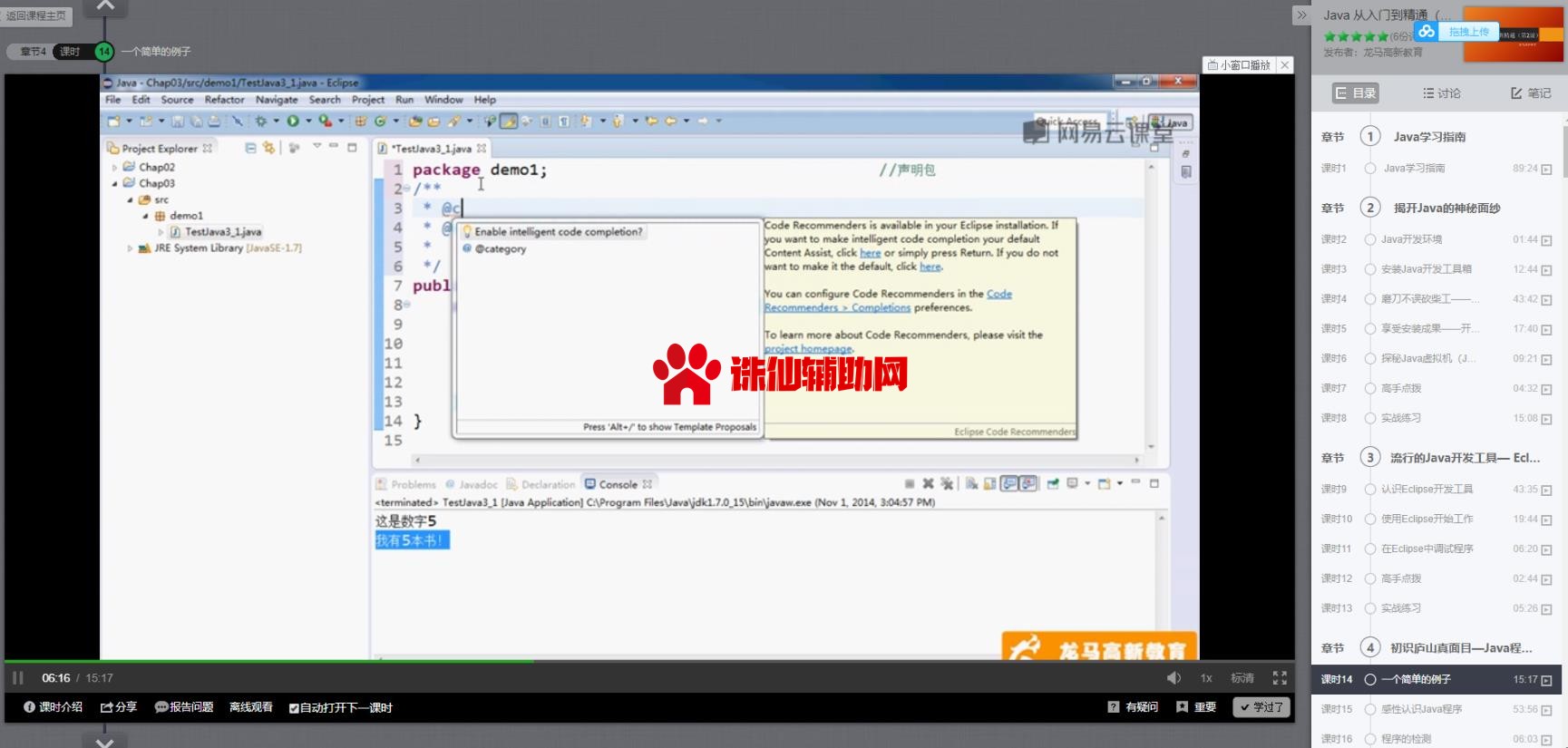The image size is (1568, 748).
Task: Pause the video playback
Action: 18,678
